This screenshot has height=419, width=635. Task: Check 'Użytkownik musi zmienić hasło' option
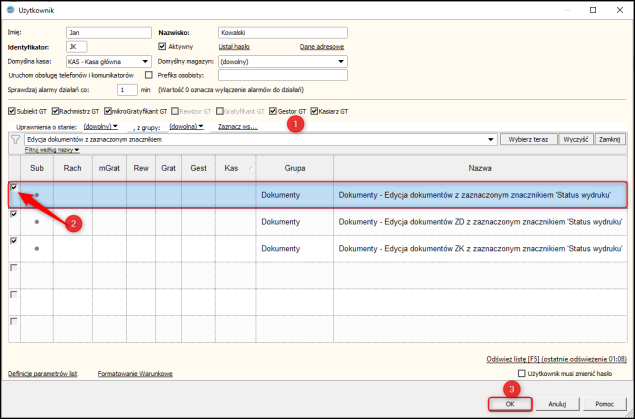[521, 373]
